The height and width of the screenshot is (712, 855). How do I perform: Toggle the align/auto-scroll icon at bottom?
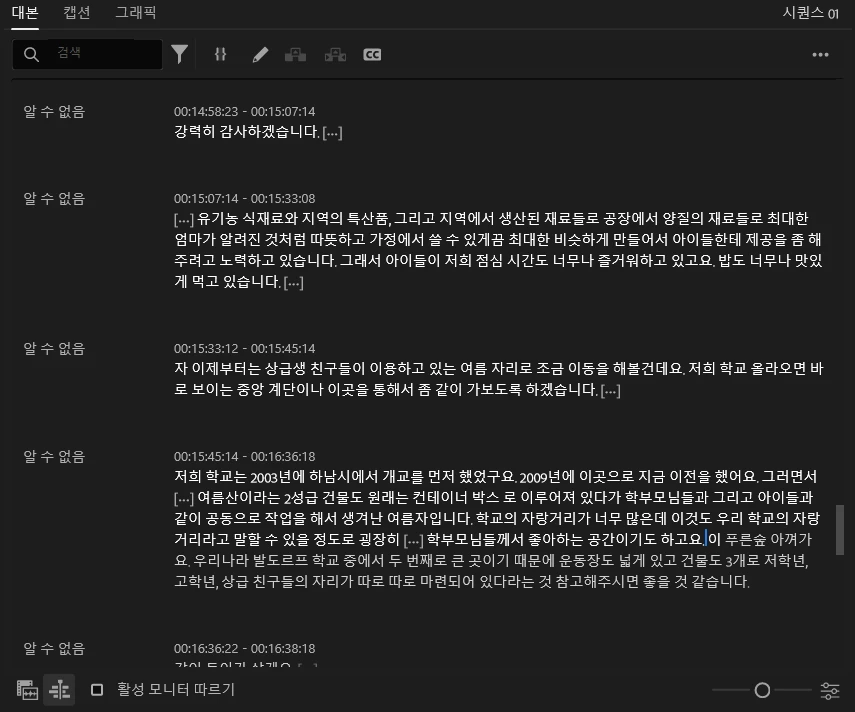pos(59,690)
